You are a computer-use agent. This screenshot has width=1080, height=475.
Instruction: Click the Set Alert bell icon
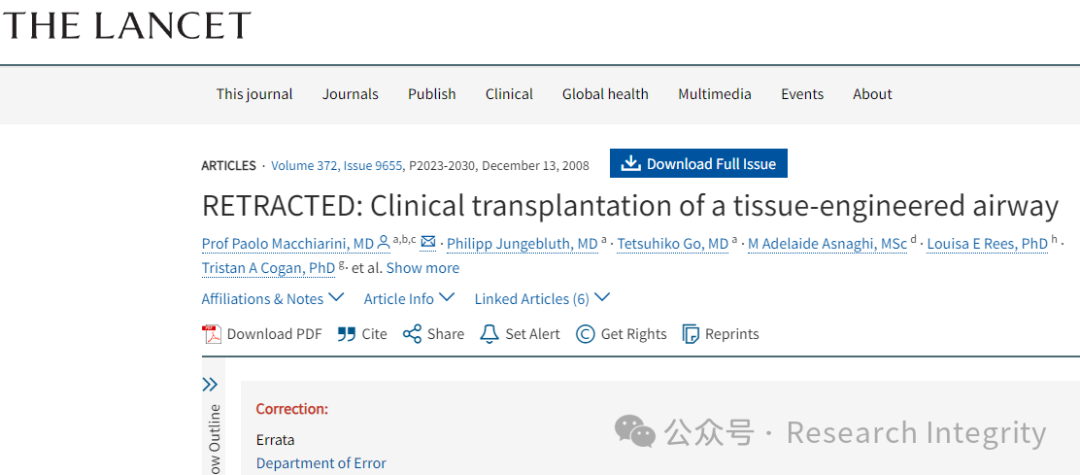(x=489, y=335)
